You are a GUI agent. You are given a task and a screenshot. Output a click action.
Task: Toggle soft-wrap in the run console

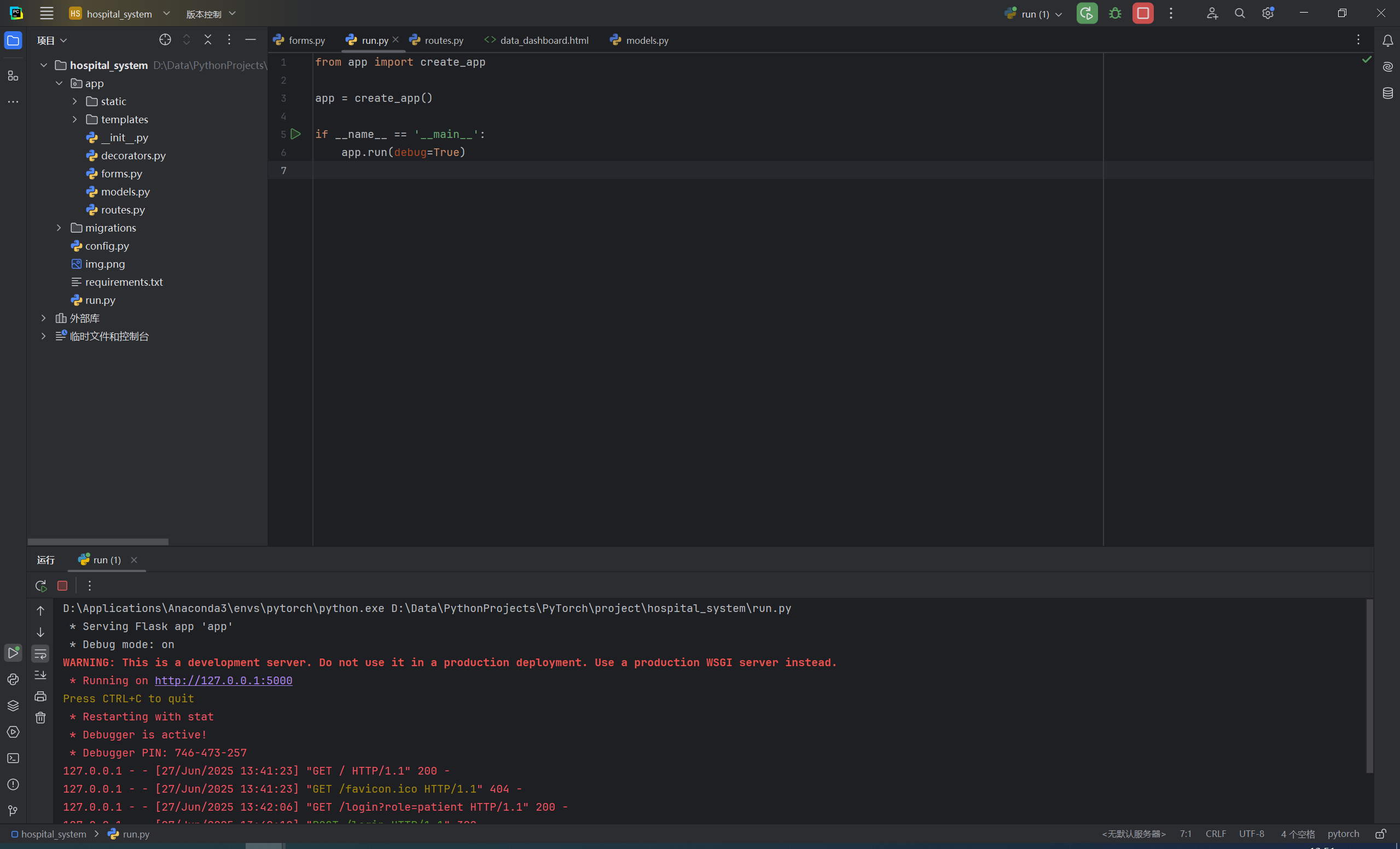point(40,654)
